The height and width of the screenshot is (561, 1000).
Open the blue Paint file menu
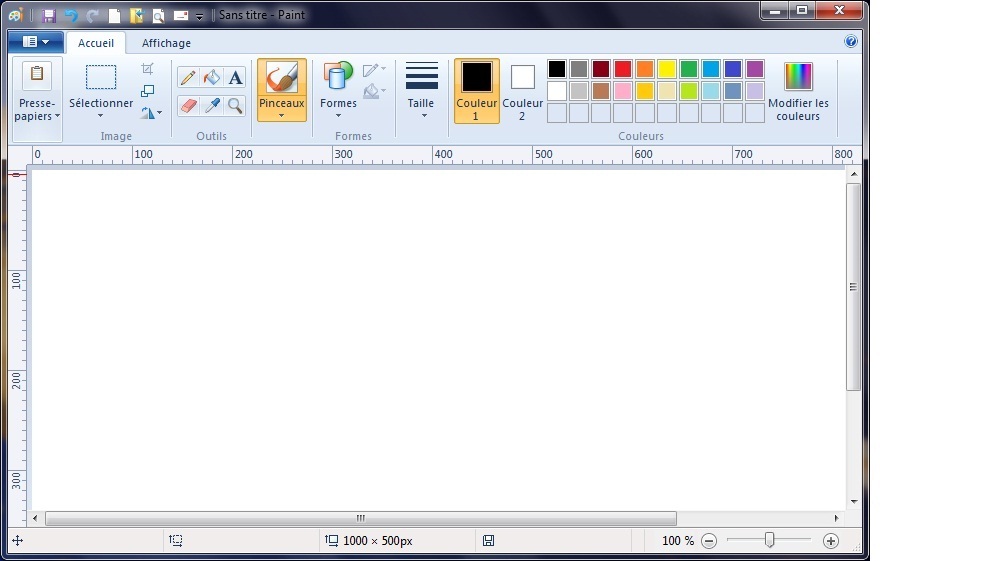click(x=35, y=42)
